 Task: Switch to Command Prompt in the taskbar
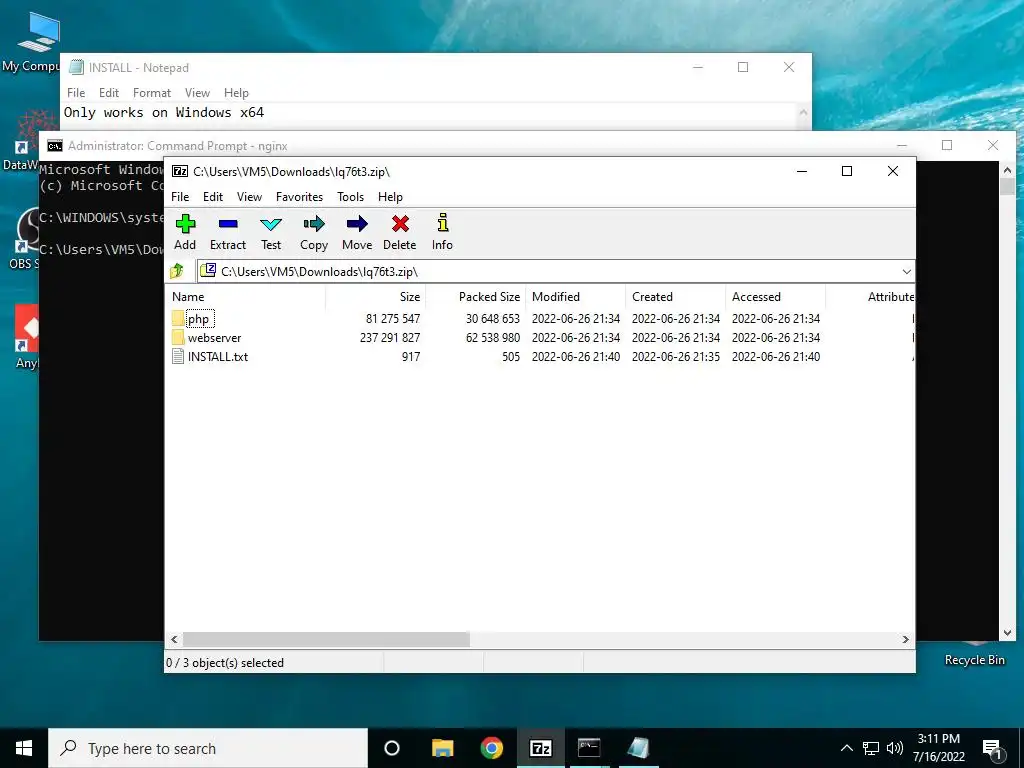[x=589, y=748]
